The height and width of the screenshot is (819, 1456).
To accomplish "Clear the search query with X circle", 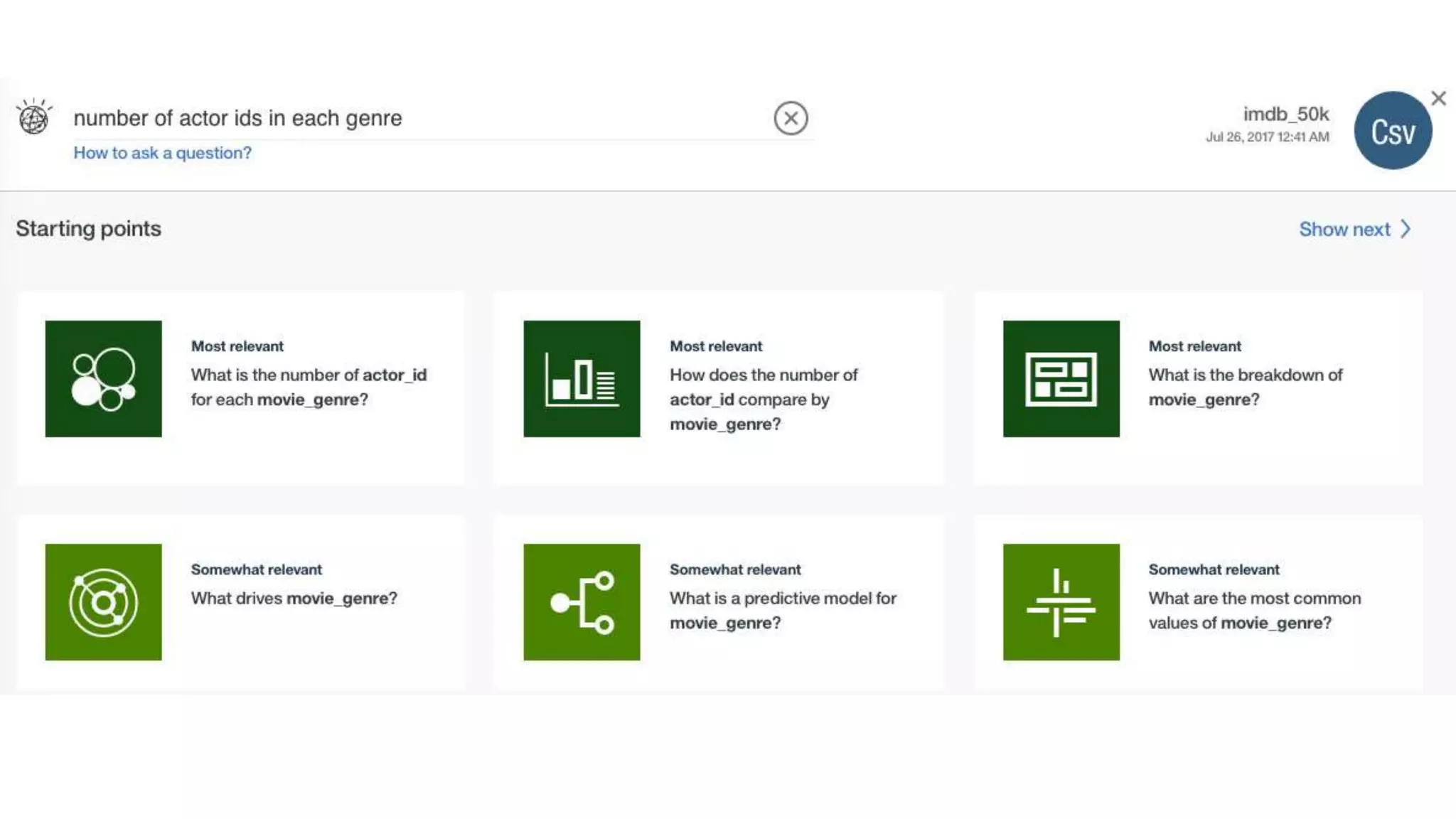I will 791,118.
